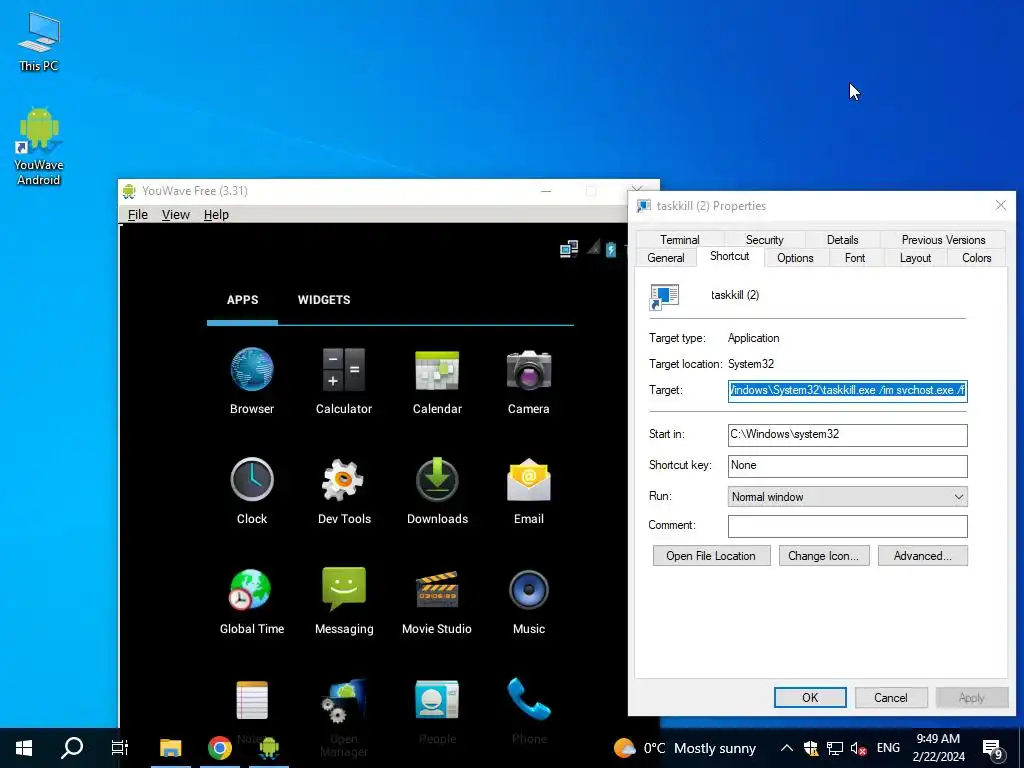The width and height of the screenshot is (1024, 768).
Task: Open the View menu in YouWave
Action: [x=176, y=214]
